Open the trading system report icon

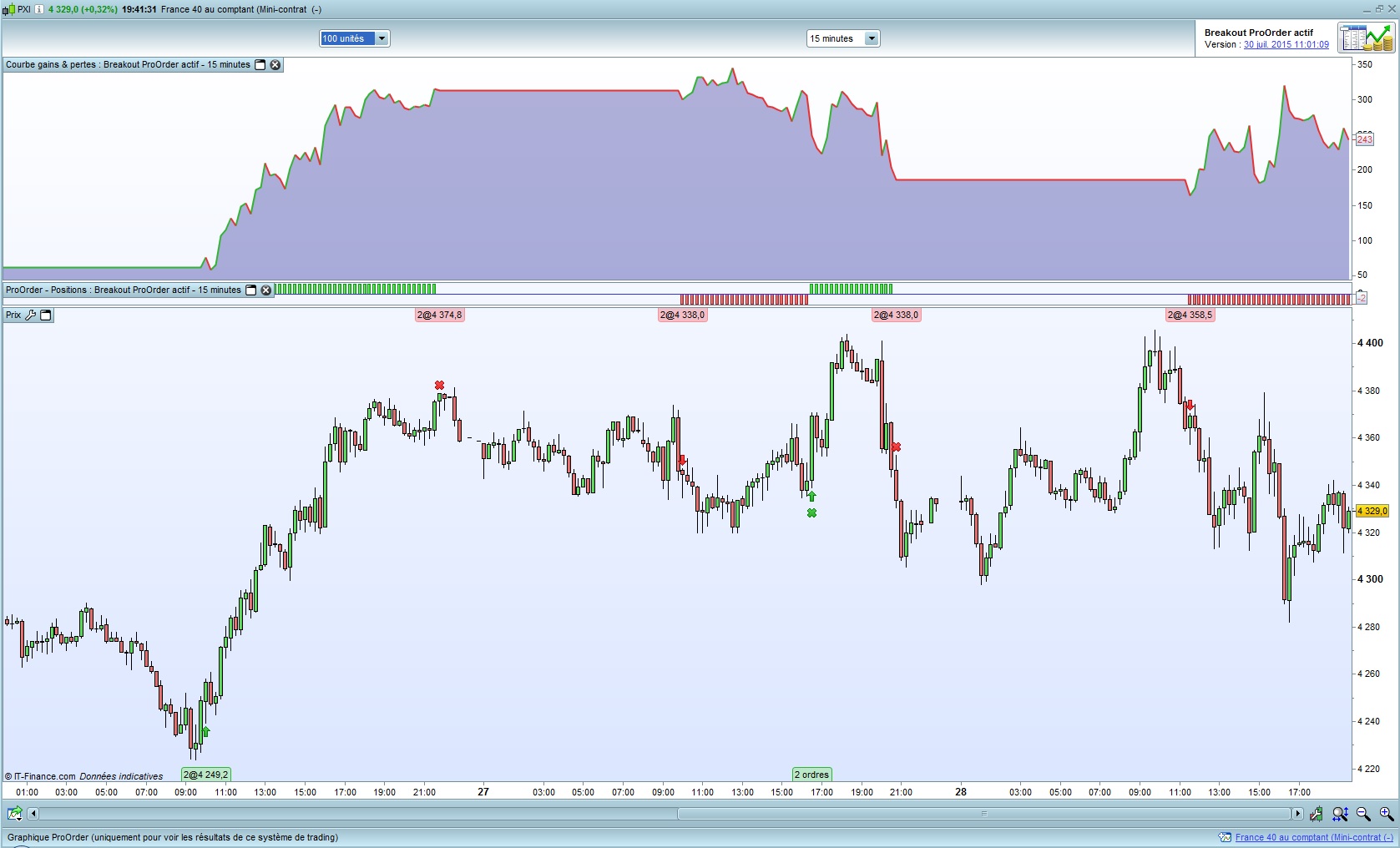click(x=1366, y=38)
